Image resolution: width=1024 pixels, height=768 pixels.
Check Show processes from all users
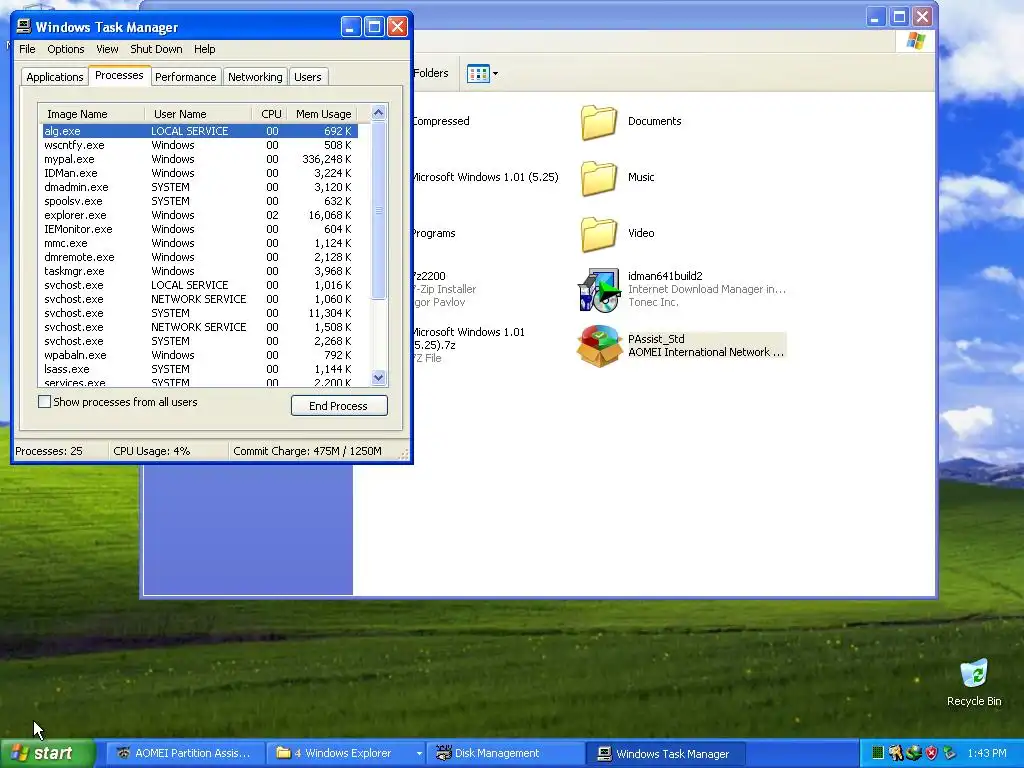tap(44, 402)
